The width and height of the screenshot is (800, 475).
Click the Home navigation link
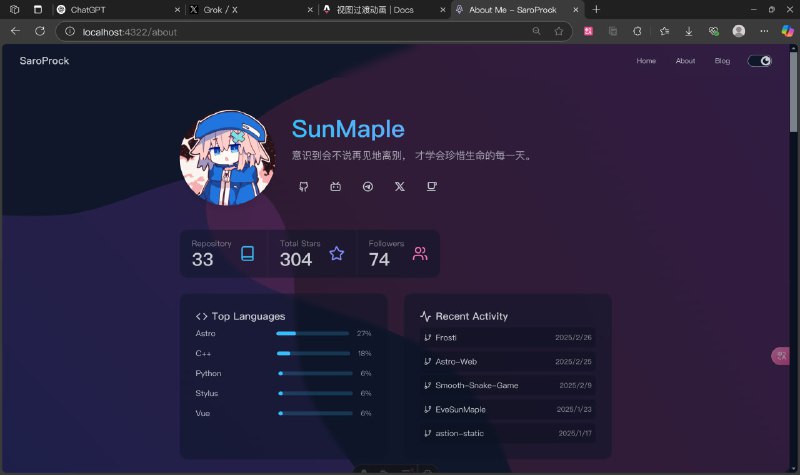(646, 61)
